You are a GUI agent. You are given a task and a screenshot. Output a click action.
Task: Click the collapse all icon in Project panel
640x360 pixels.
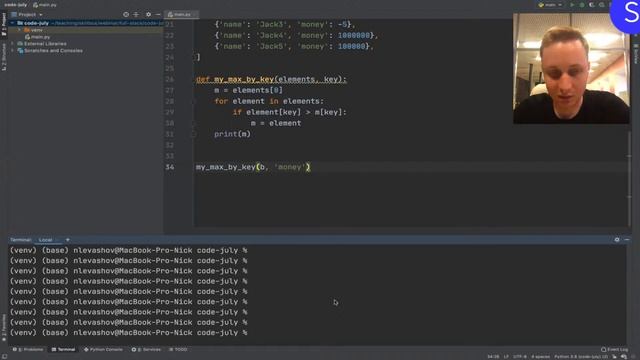click(x=136, y=14)
